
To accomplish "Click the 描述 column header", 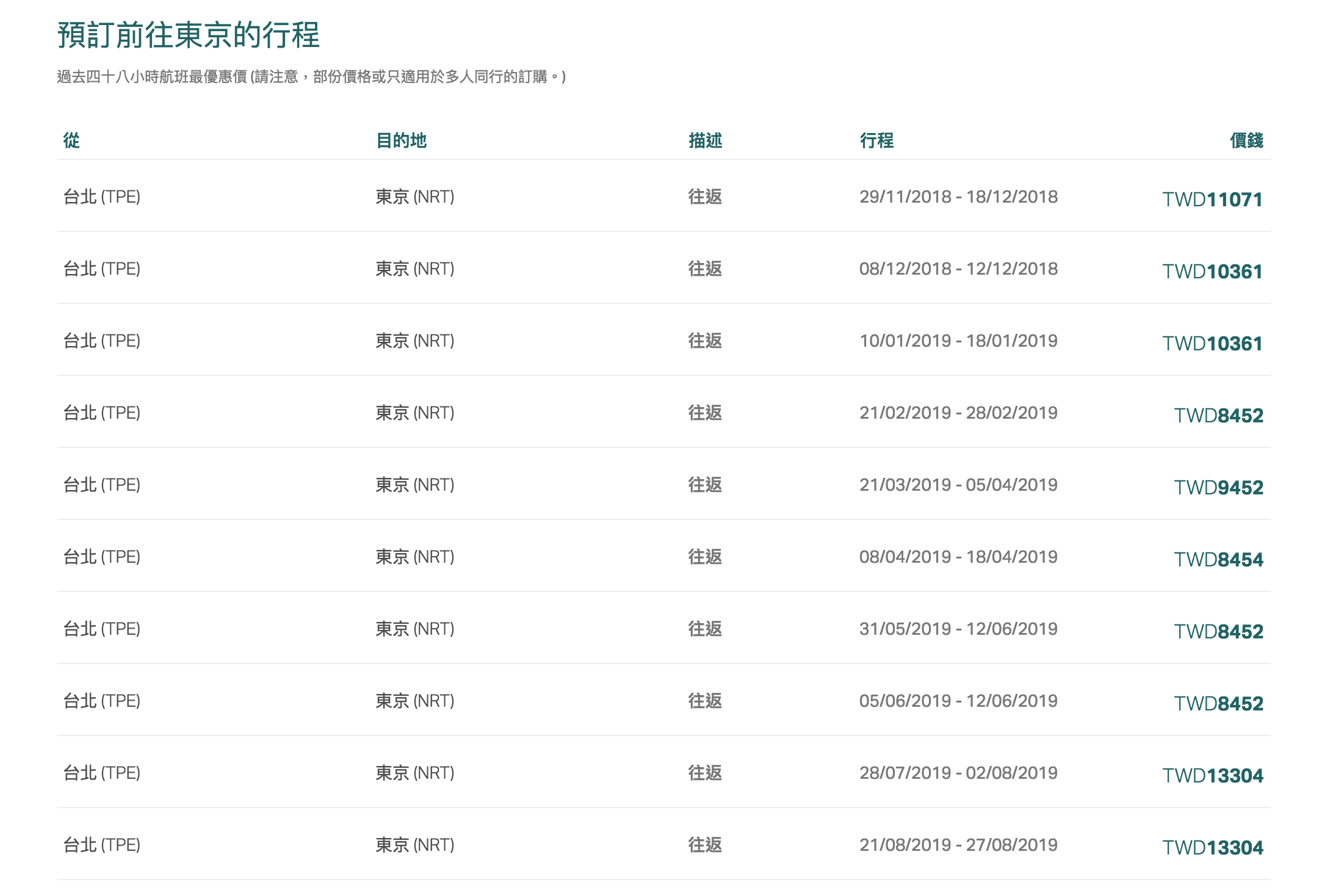I will 706,140.
